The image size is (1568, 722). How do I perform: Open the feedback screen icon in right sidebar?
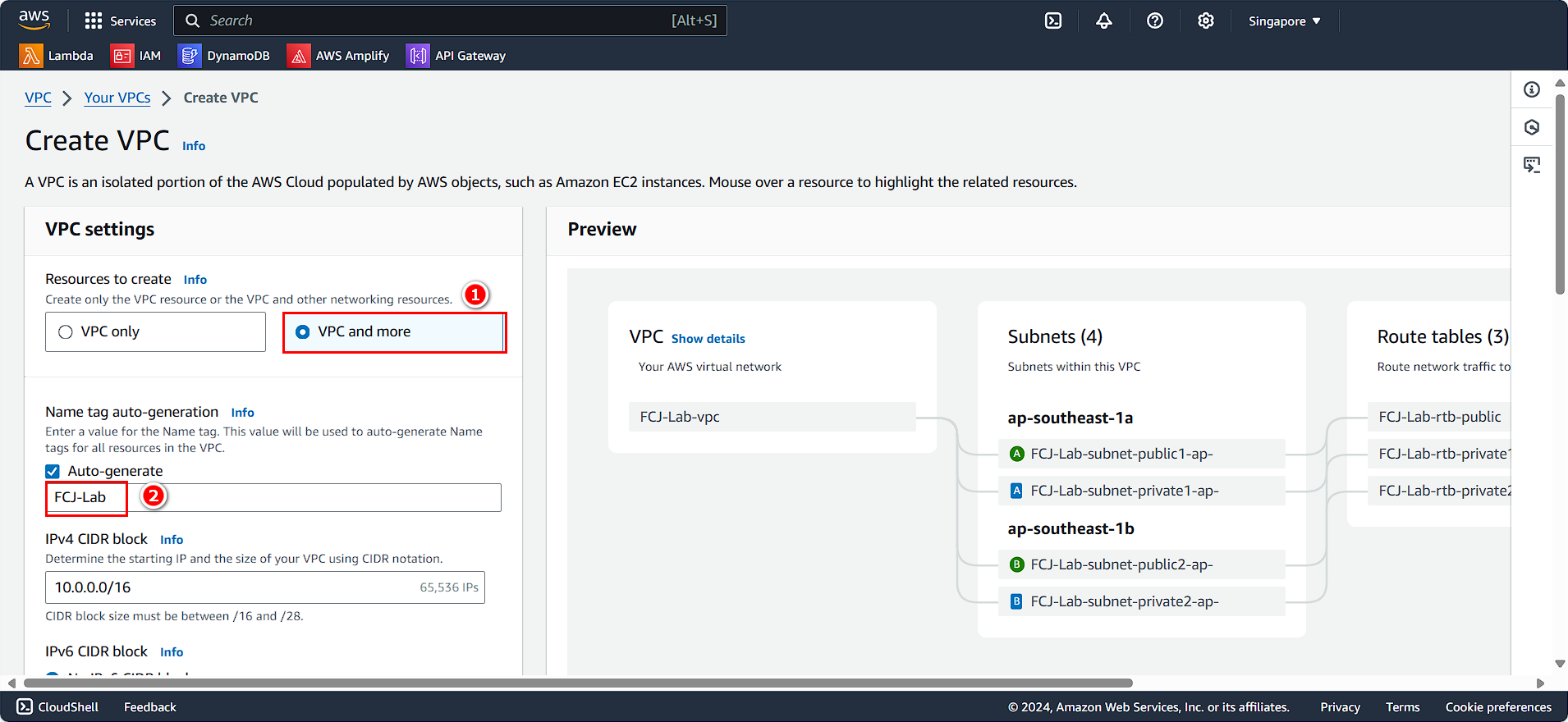click(x=1532, y=165)
